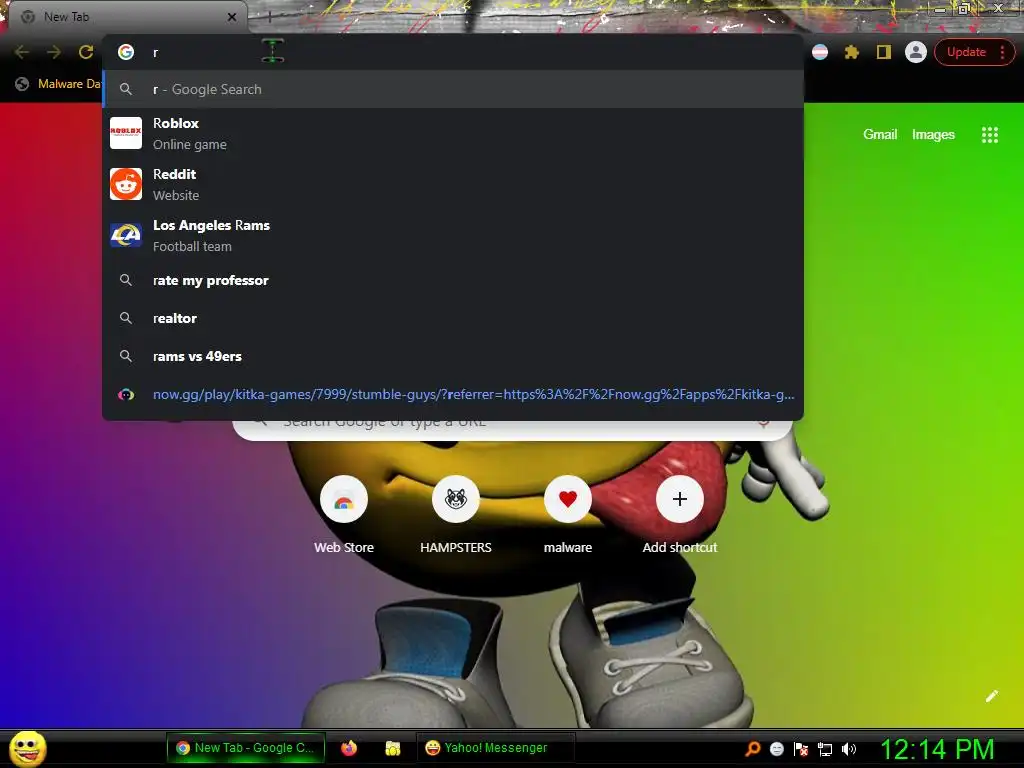This screenshot has height=768, width=1024.
Task: Click the striped extension icon in toolbar
Action: 820,52
